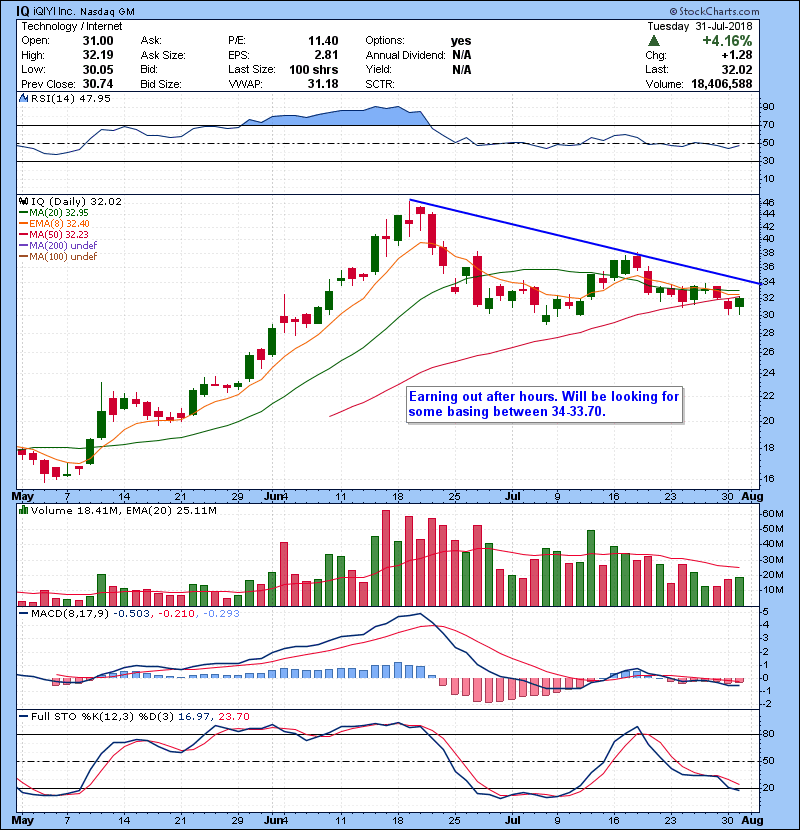This screenshot has height=830, width=800.
Task: Click the blue descending trendline
Action: pos(585,241)
